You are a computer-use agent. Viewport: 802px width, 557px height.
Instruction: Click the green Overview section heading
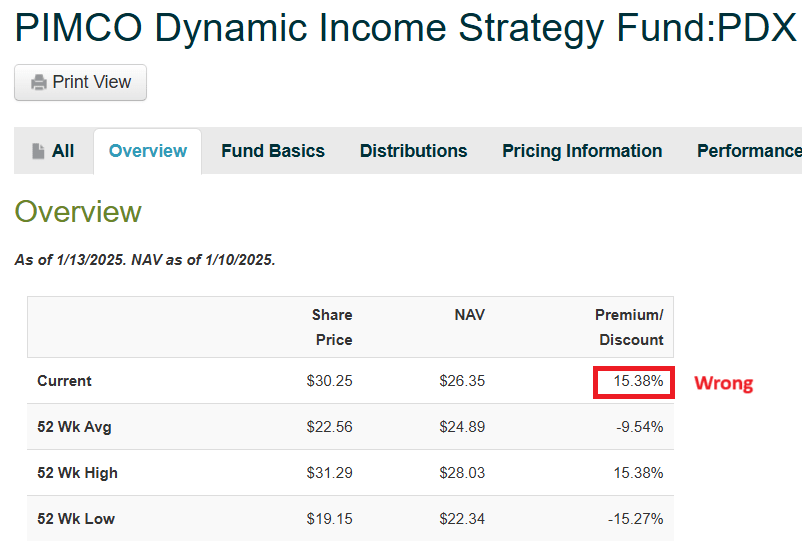coord(78,212)
